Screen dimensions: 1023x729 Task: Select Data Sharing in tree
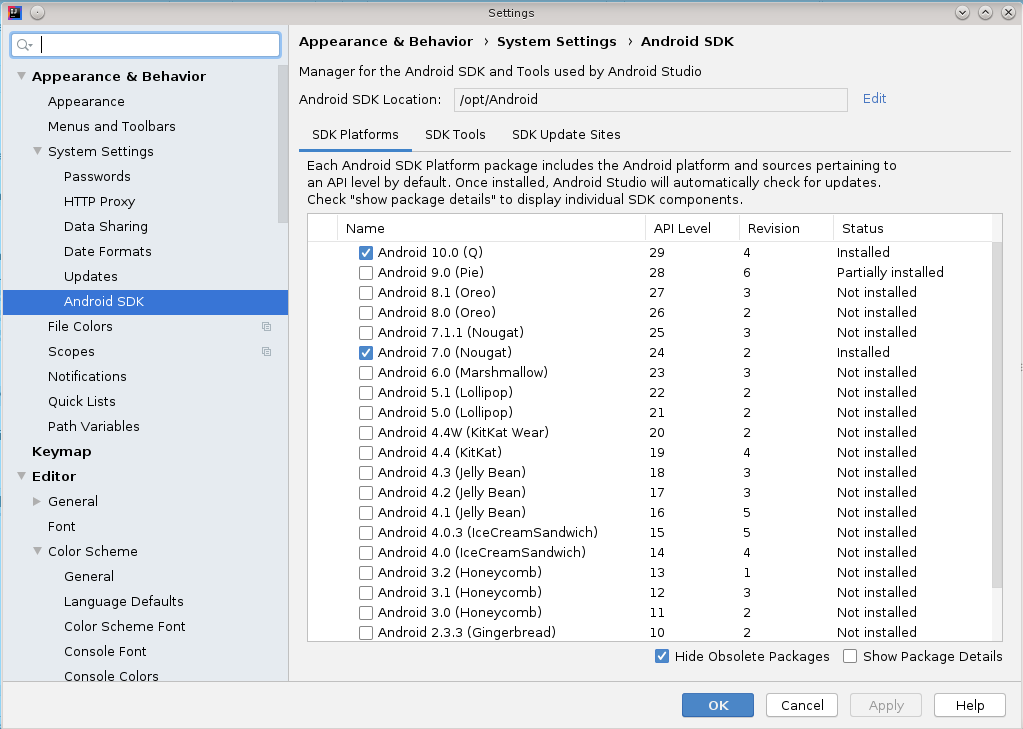click(106, 226)
